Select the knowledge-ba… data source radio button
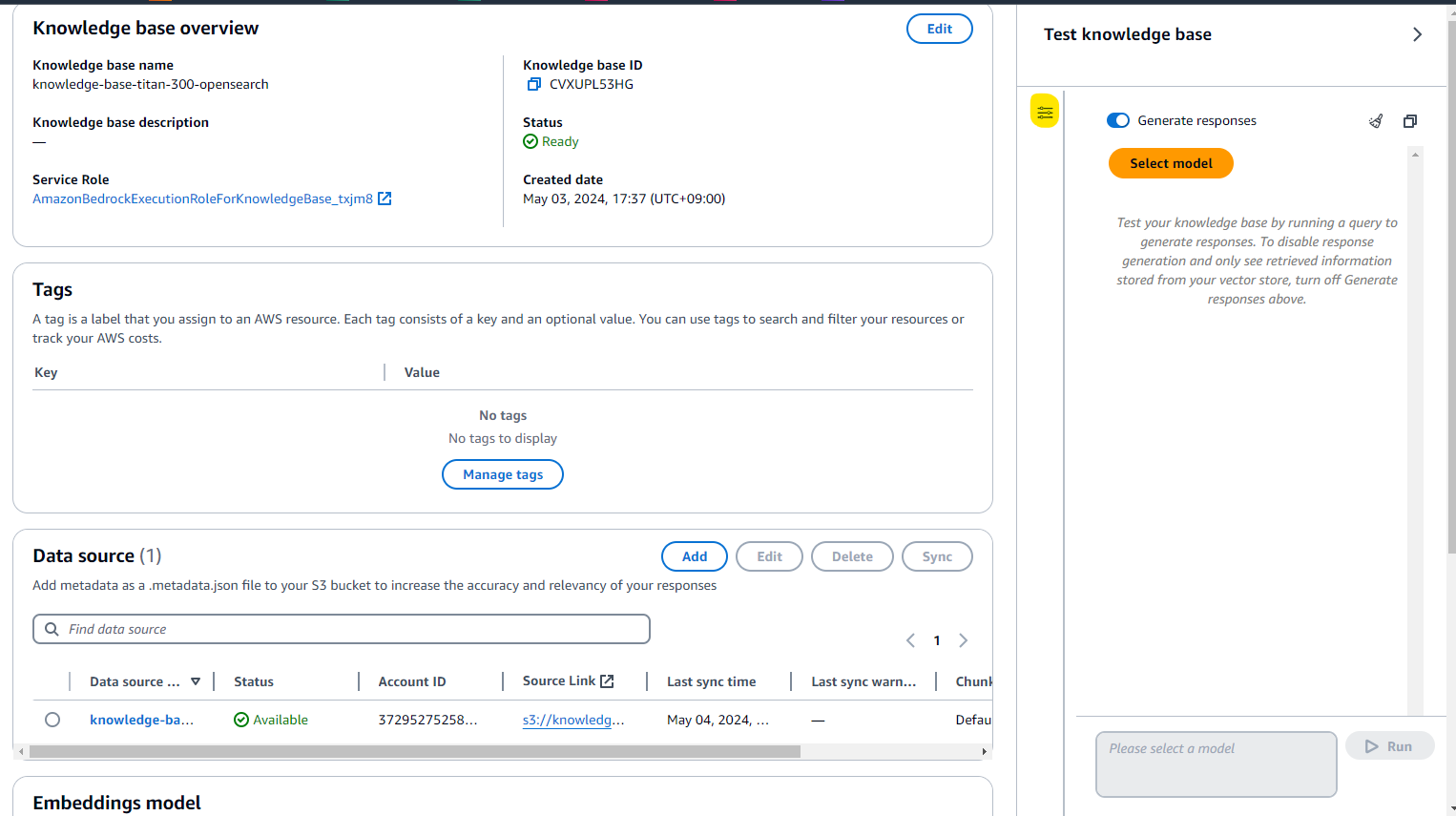The width and height of the screenshot is (1456, 816). point(52,720)
